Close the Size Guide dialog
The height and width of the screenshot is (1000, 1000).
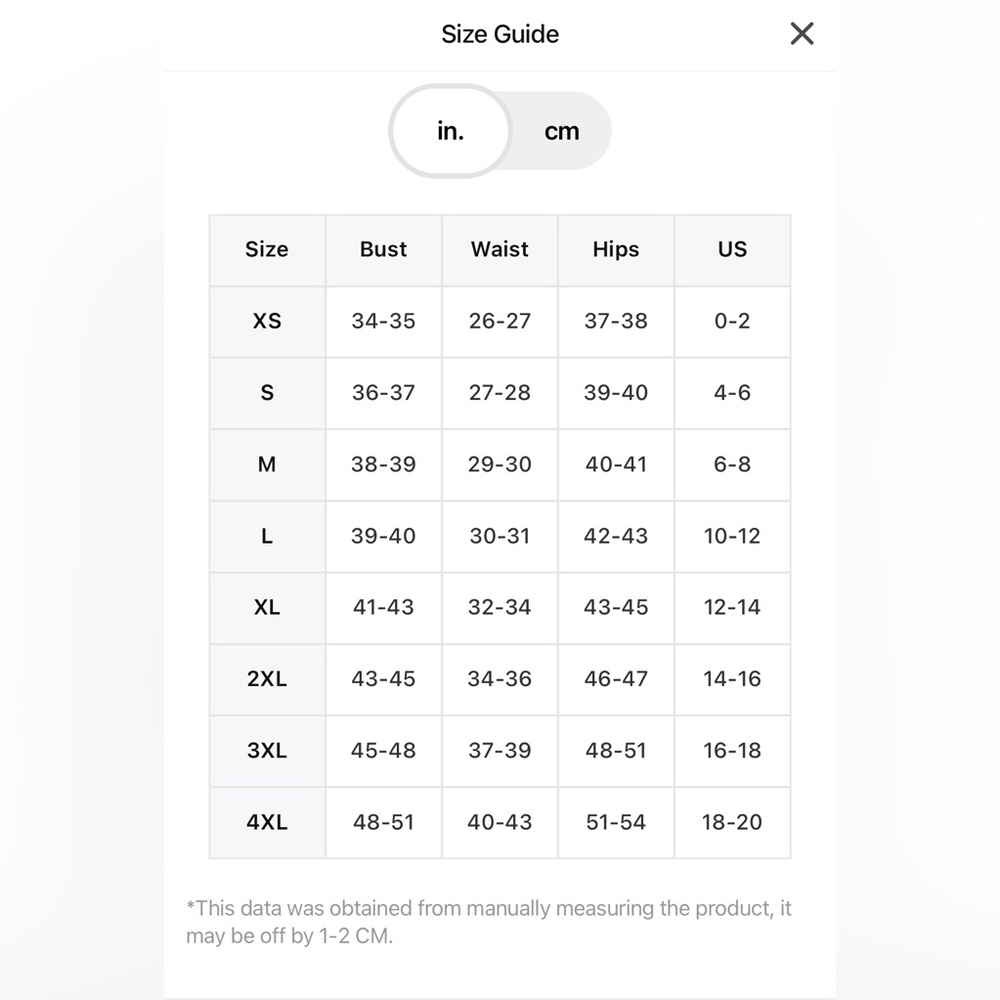802,34
